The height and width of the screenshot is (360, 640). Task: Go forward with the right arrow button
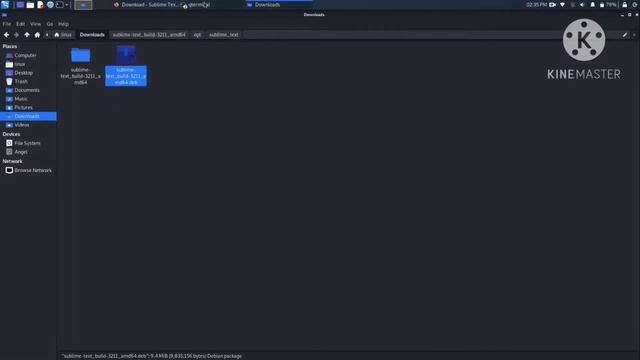16,35
